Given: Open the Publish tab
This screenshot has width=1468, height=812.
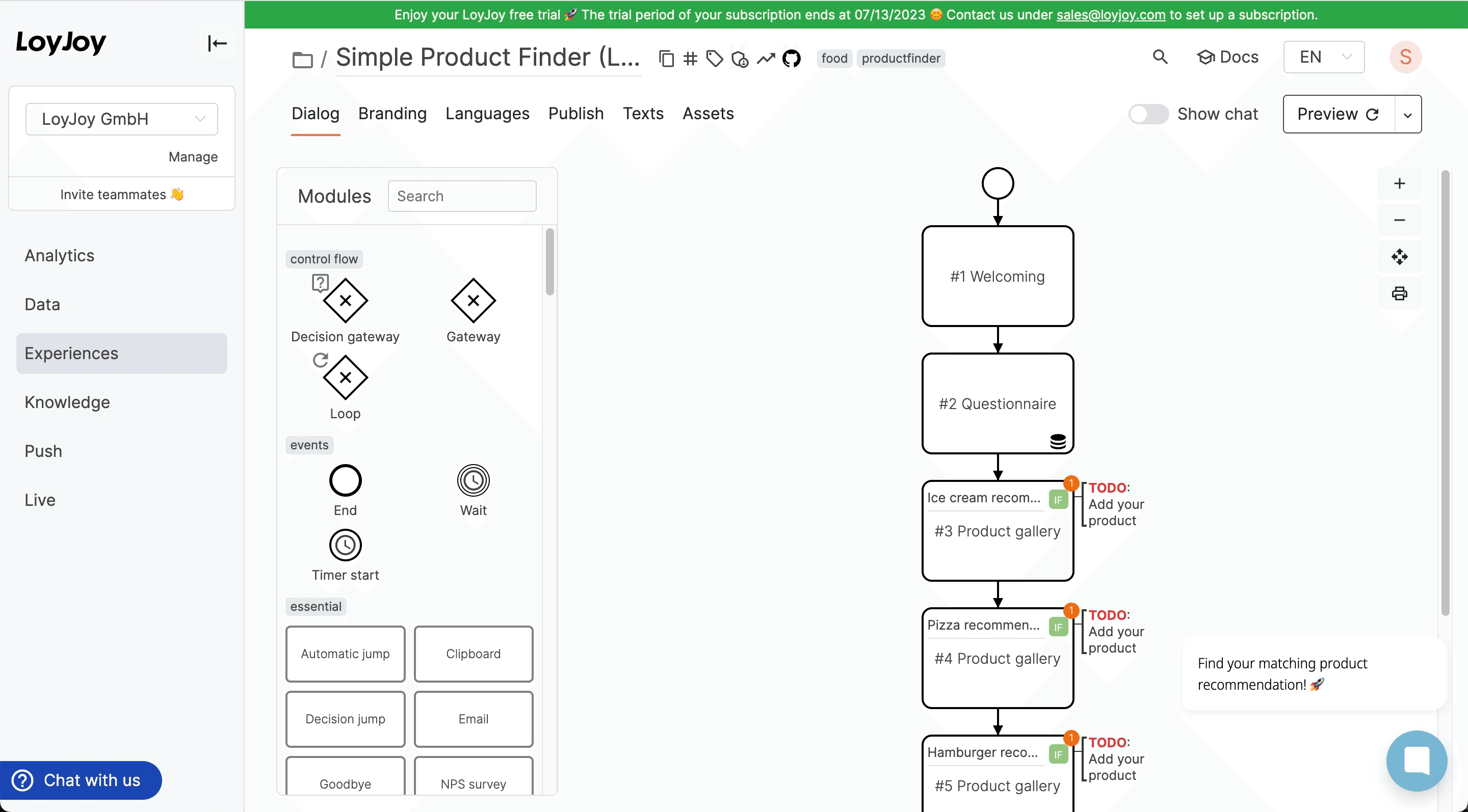Looking at the screenshot, I should pyautogui.click(x=575, y=113).
